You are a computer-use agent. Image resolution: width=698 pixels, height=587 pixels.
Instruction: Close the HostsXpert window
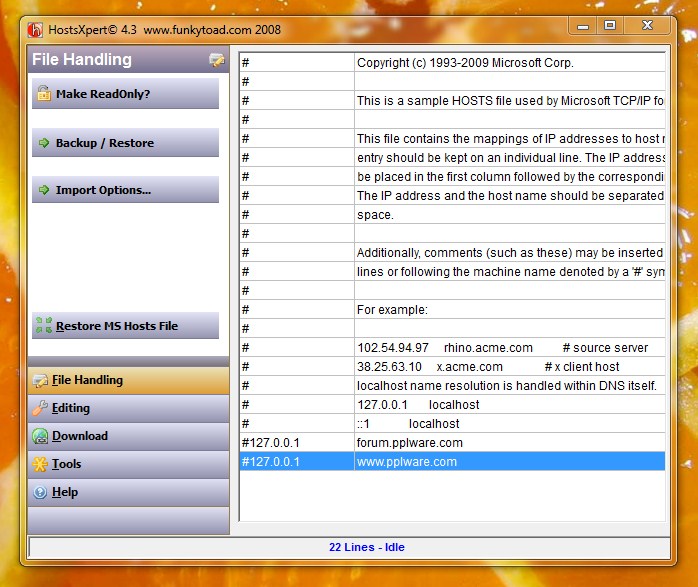pyautogui.click(x=647, y=26)
